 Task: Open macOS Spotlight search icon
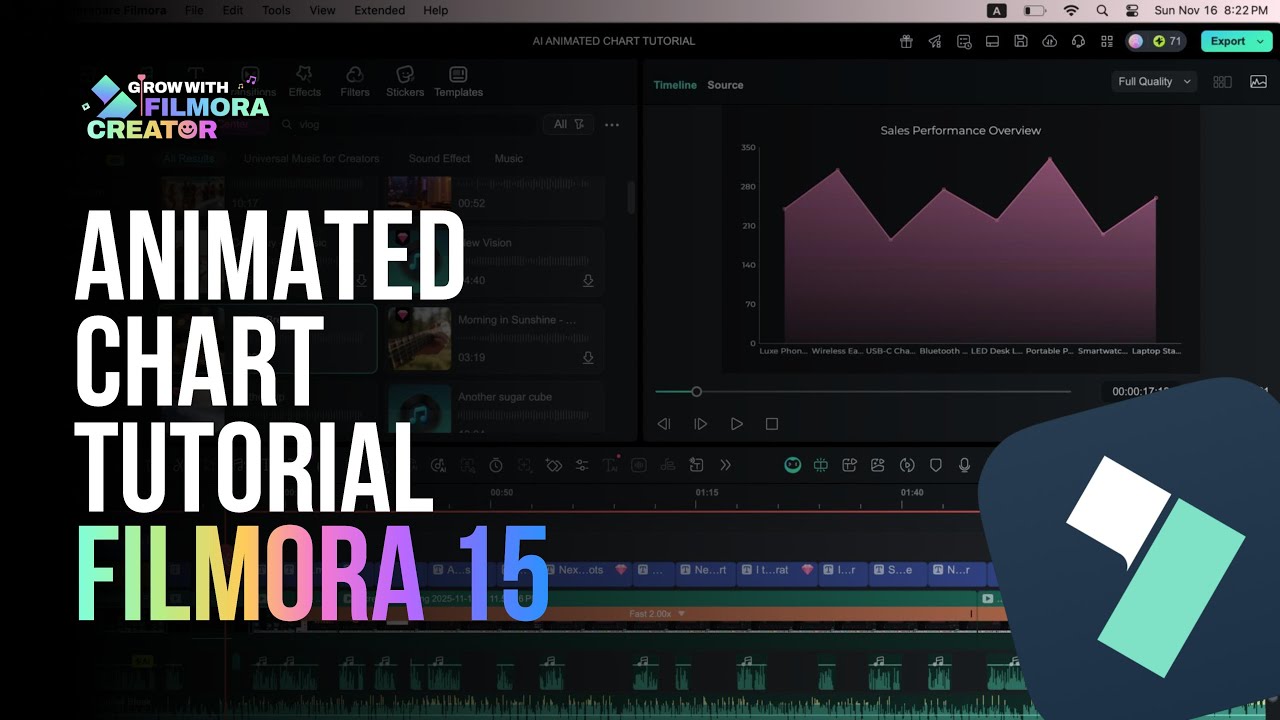[x=1102, y=10]
